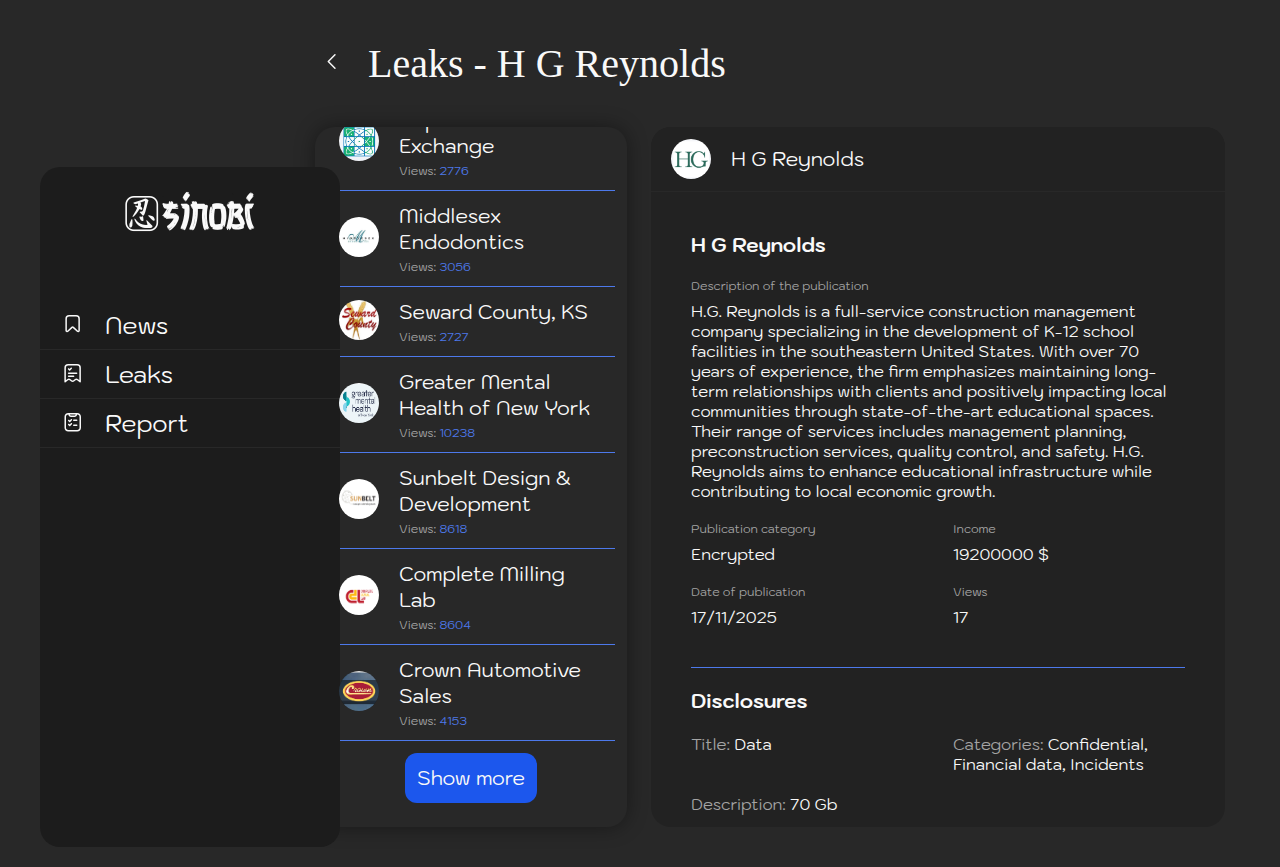Image resolution: width=1280 pixels, height=867 pixels.
Task: Click the back arrow beside the page title
Action: click(x=332, y=62)
